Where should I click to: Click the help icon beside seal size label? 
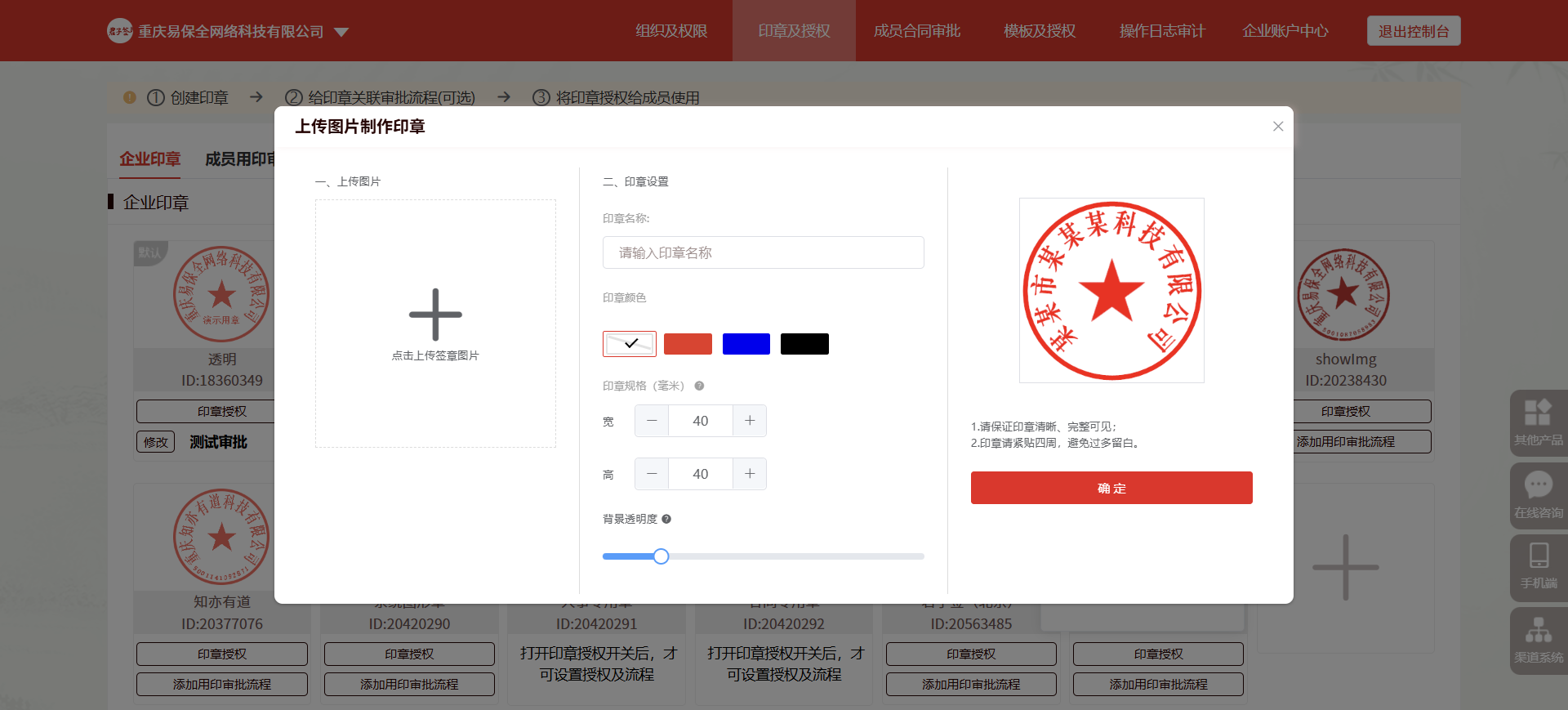(x=699, y=386)
